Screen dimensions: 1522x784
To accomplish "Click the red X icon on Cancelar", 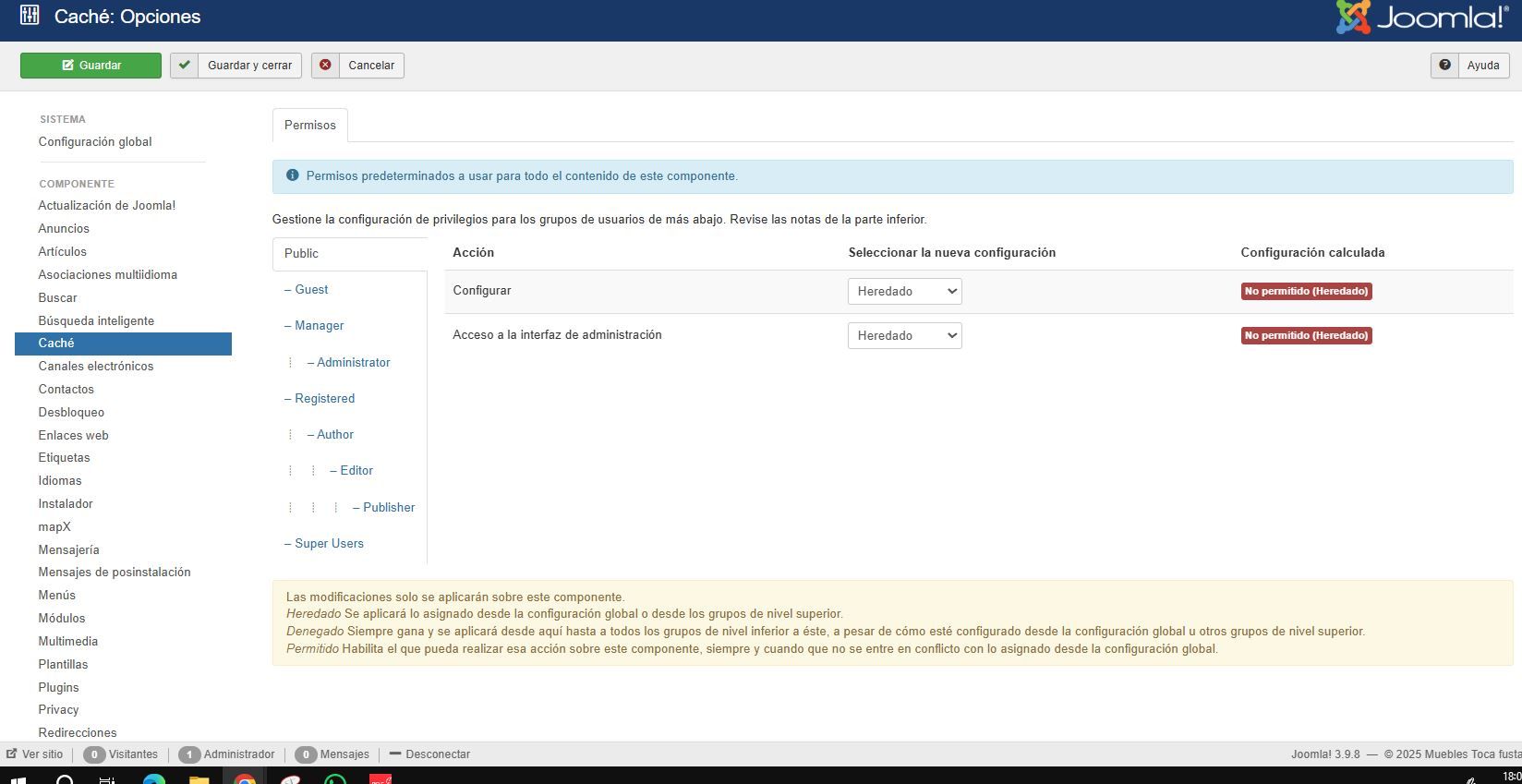I will 325,66.
